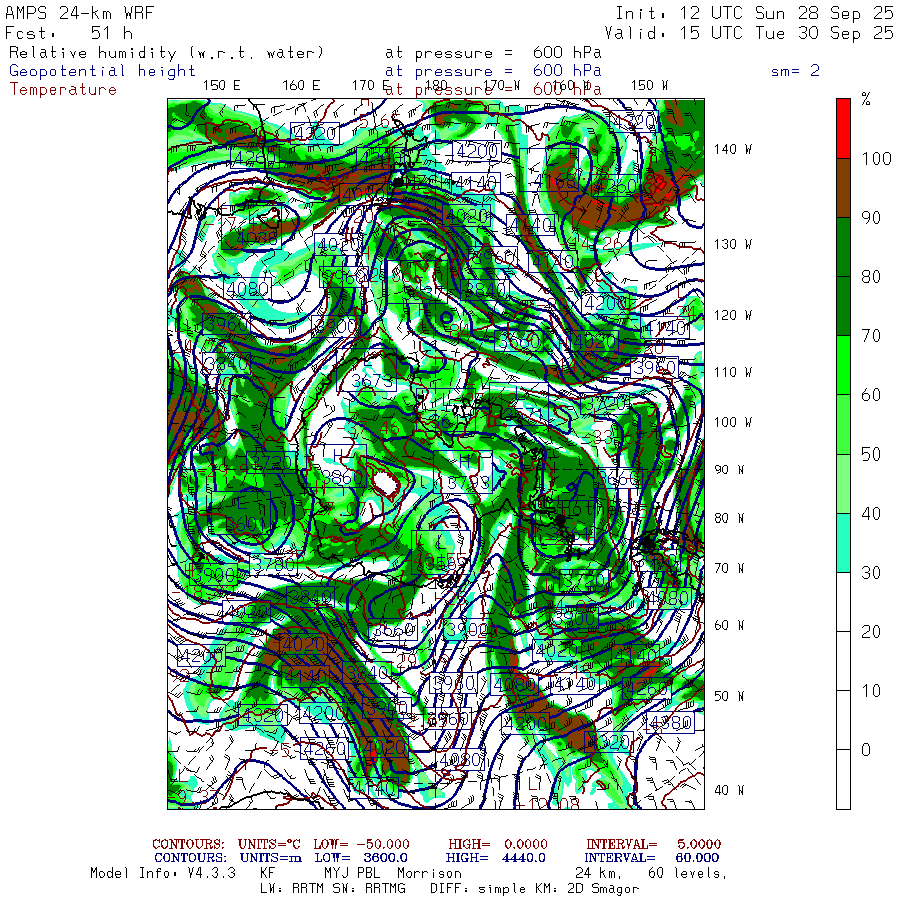Click the '80 W' label on the right axis
Viewport: 900px width, 900px height.
click(x=729, y=518)
